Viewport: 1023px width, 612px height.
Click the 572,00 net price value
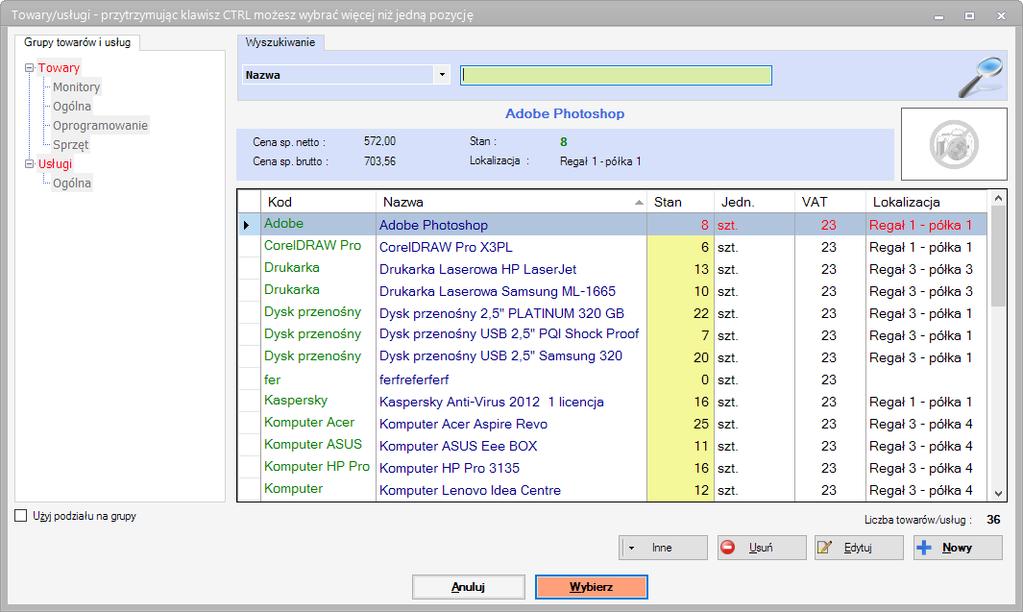pos(380,142)
